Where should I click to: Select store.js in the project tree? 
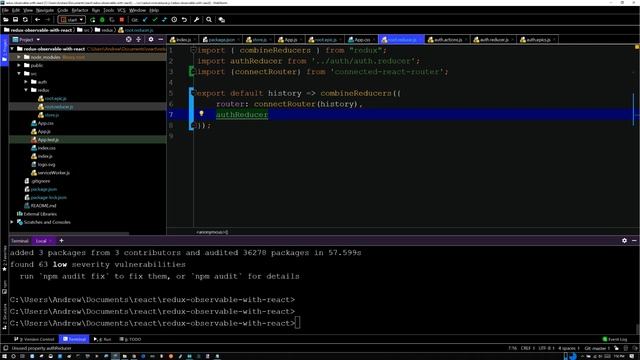click(x=51, y=115)
